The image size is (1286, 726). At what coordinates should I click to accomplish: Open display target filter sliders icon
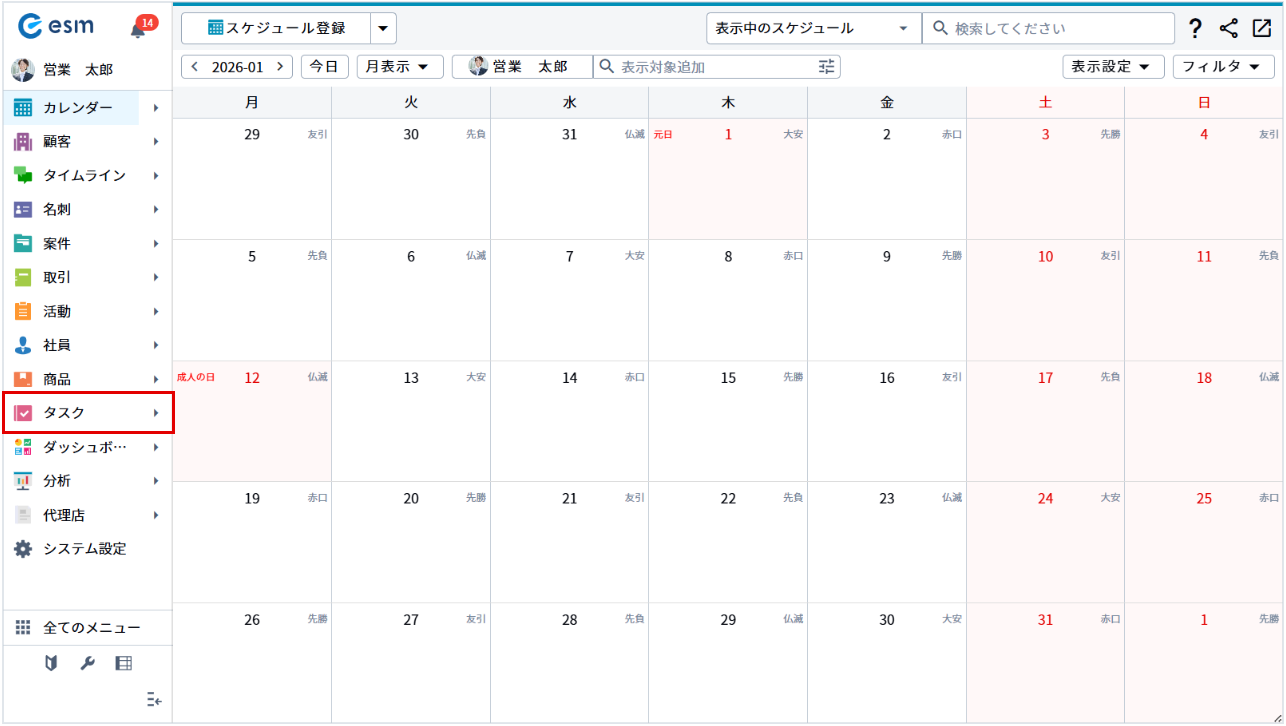(826, 67)
